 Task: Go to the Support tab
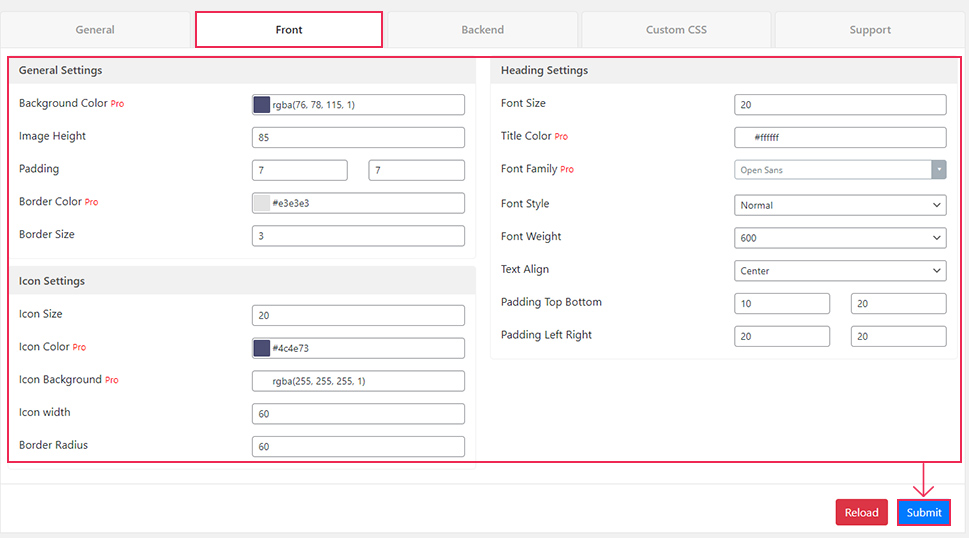click(870, 30)
